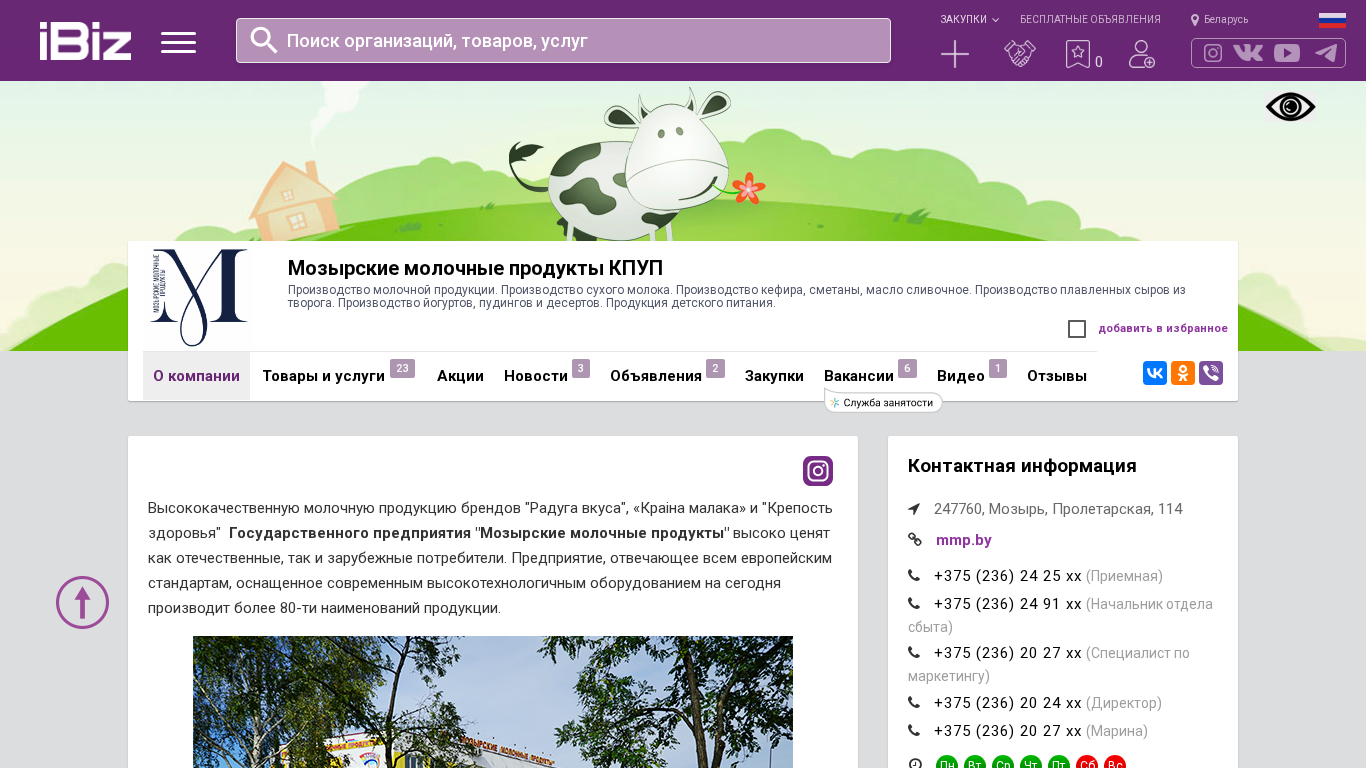
Task: Click добавить в избранное link
Action: tap(1163, 328)
